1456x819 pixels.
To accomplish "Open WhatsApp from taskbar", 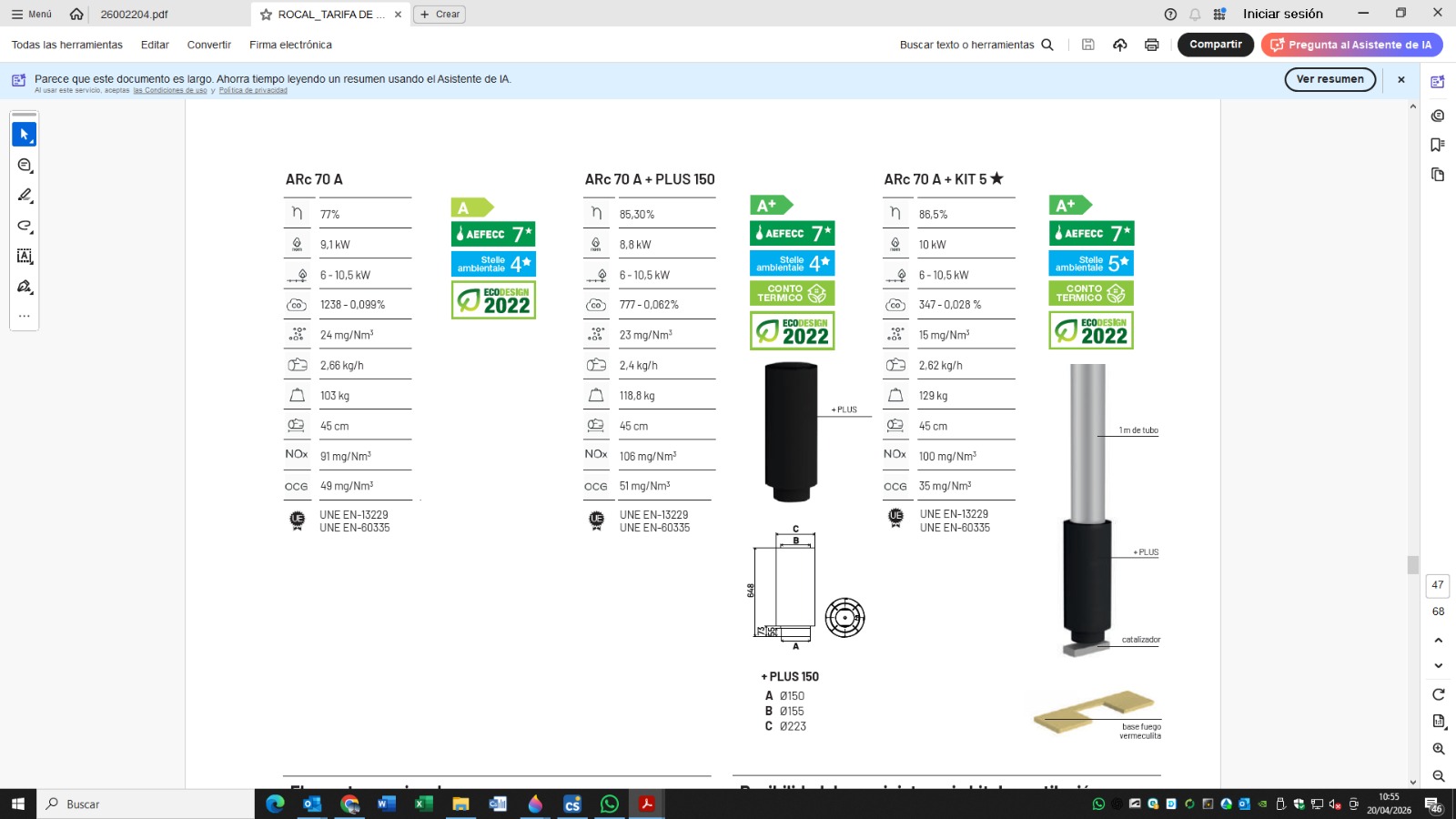I will pos(610,804).
